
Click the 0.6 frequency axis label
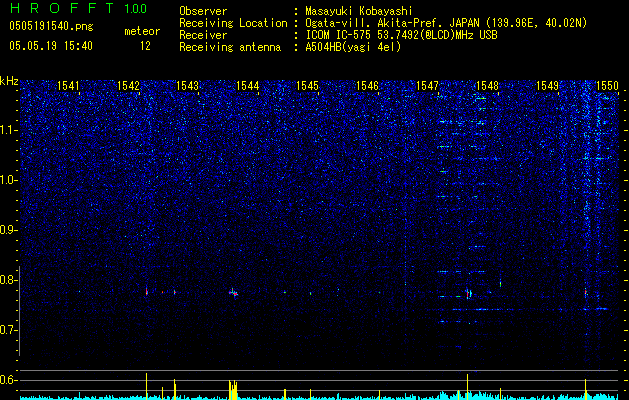click(x=9, y=380)
